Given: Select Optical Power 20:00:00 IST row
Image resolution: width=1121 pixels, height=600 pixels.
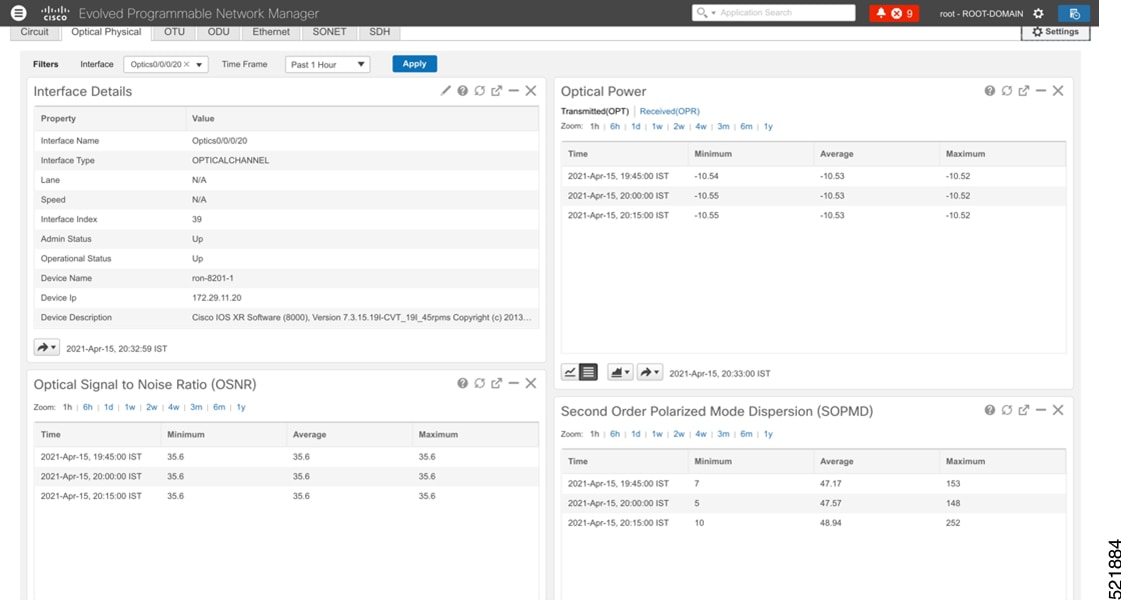Looking at the screenshot, I should point(814,195).
